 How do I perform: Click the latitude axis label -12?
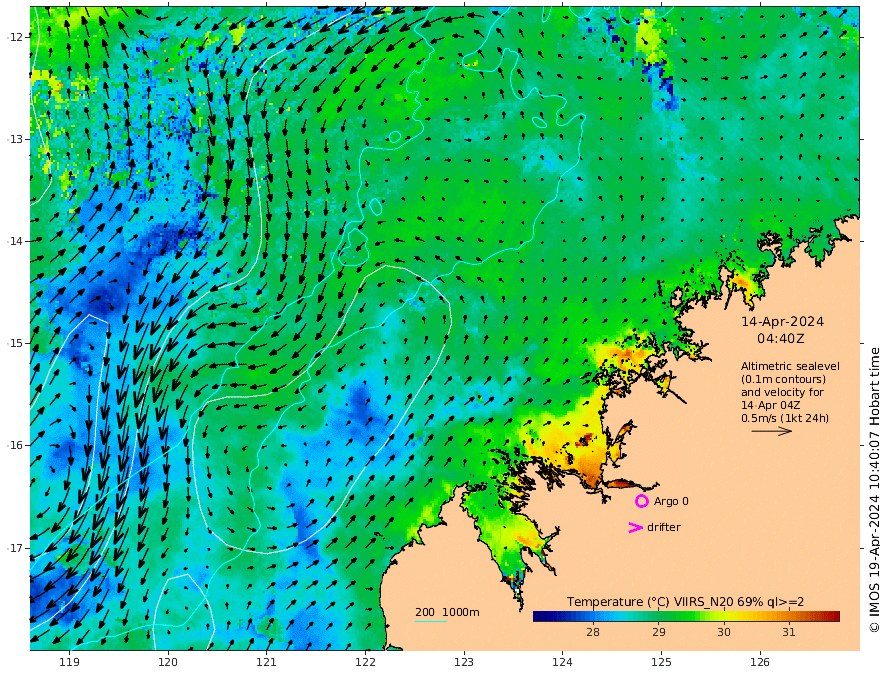pos(15,37)
